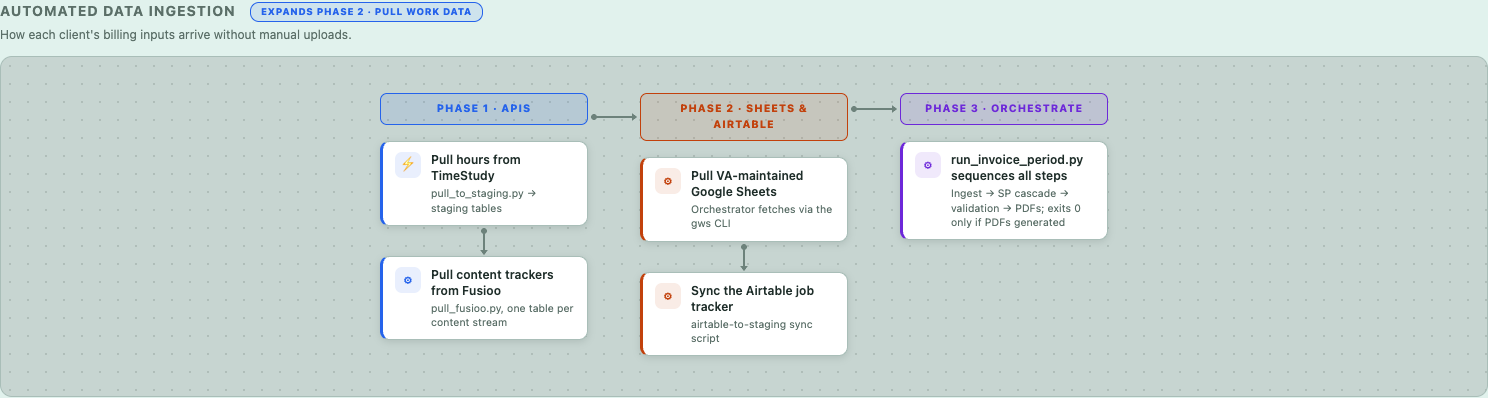Open the Pull hours from TimeStudy card
Viewport: 1488px width, 398px height.
(x=484, y=183)
